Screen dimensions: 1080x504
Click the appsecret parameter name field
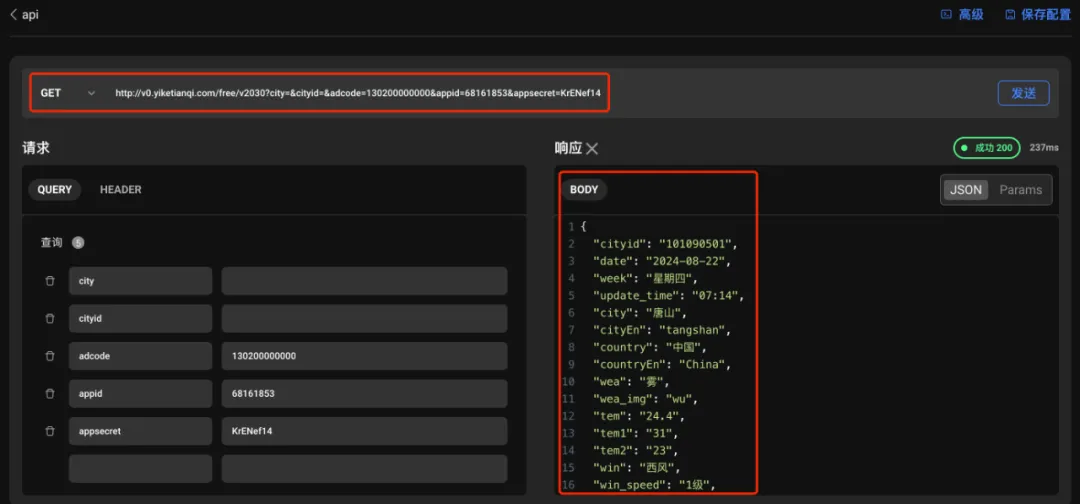coord(141,431)
